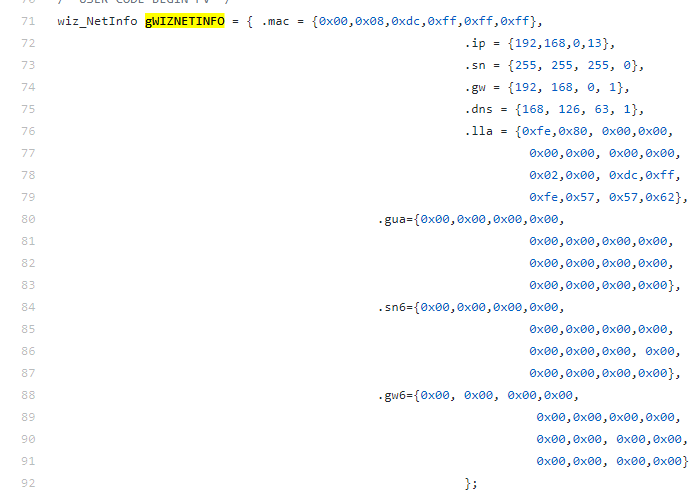Click the 0x62 value on line 79

(660, 197)
